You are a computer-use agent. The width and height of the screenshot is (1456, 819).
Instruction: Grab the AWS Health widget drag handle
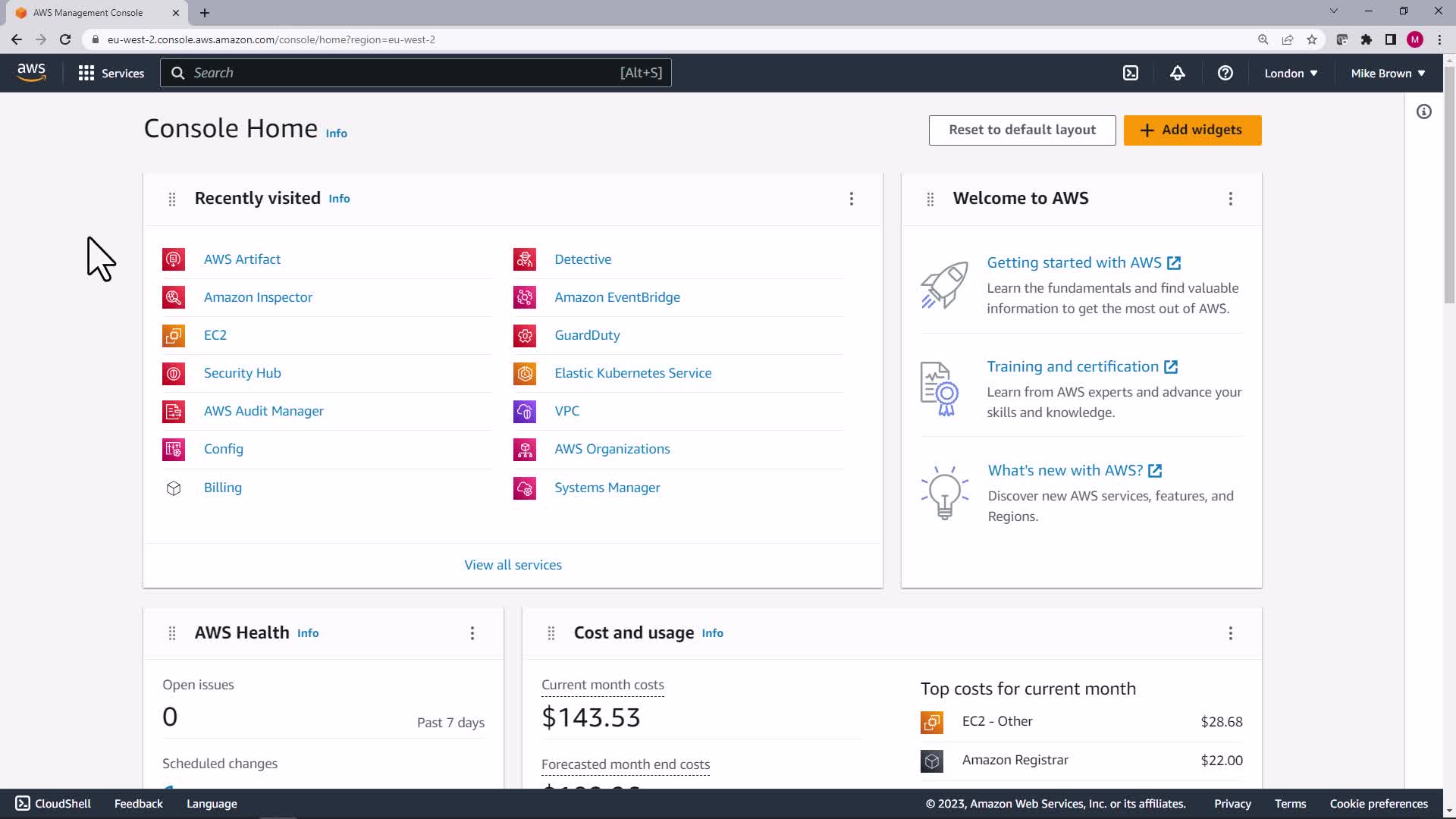tap(172, 633)
